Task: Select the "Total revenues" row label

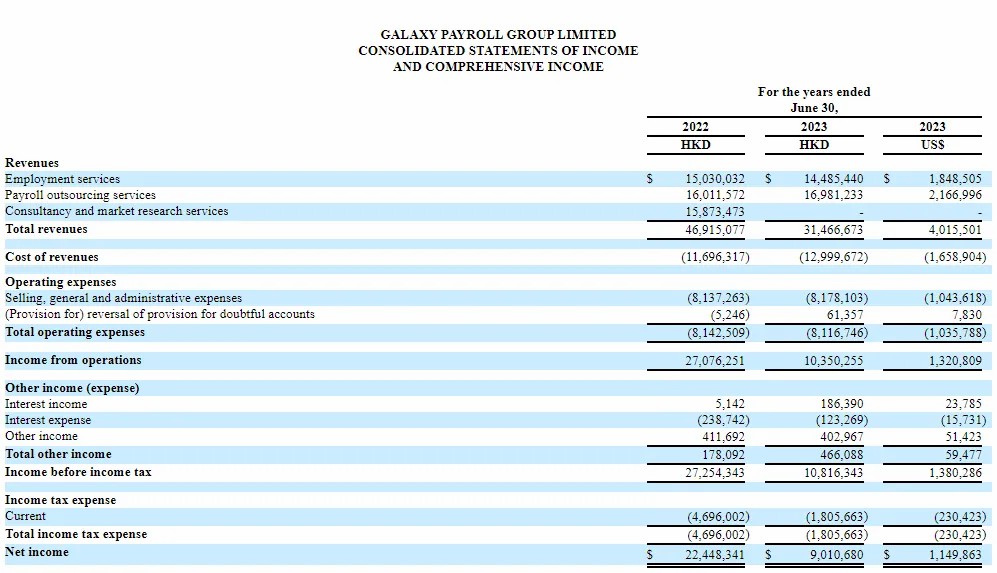Action: [x=46, y=229]
